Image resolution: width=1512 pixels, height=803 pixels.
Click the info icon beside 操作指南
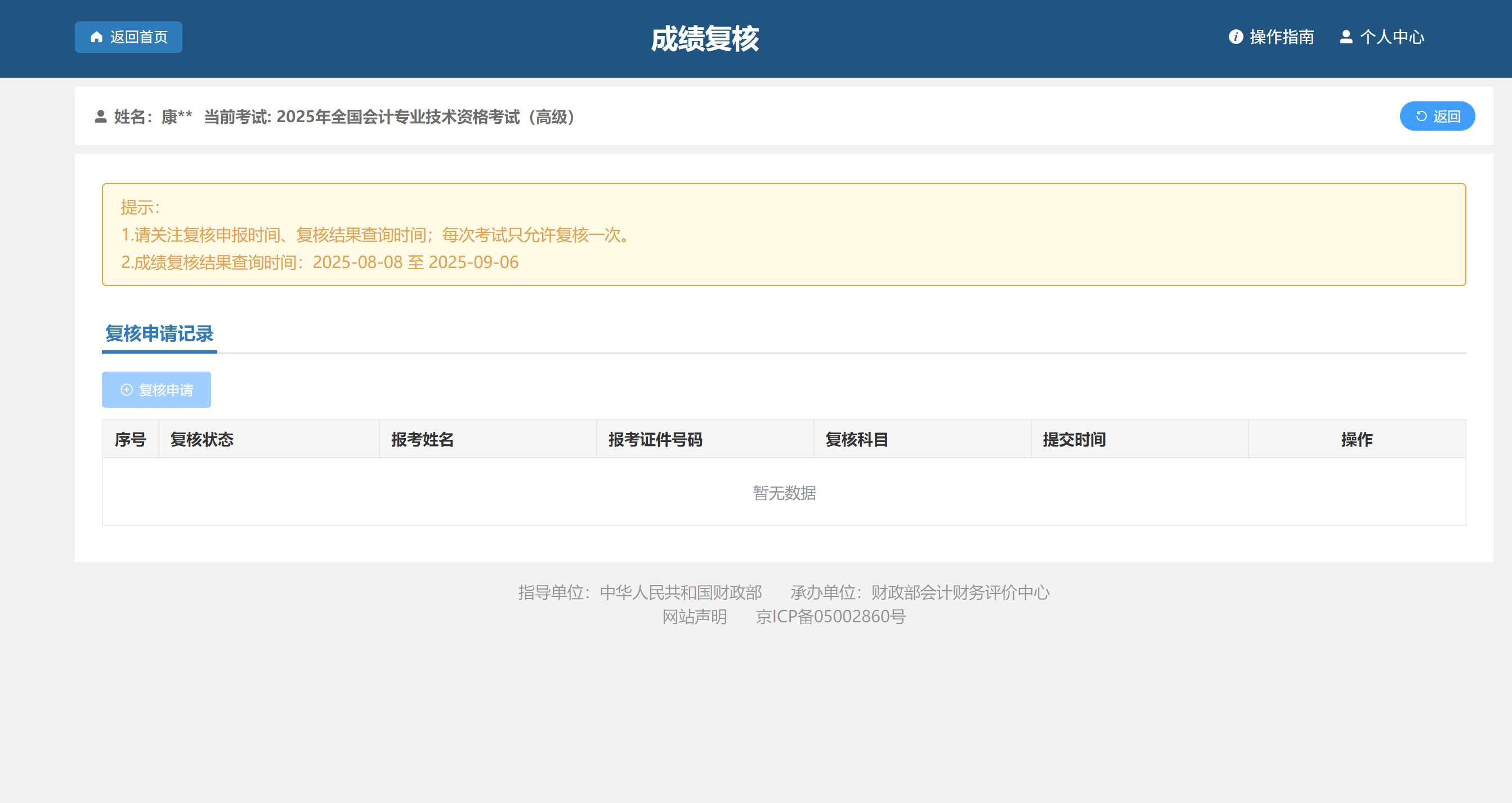[1236, 37]
